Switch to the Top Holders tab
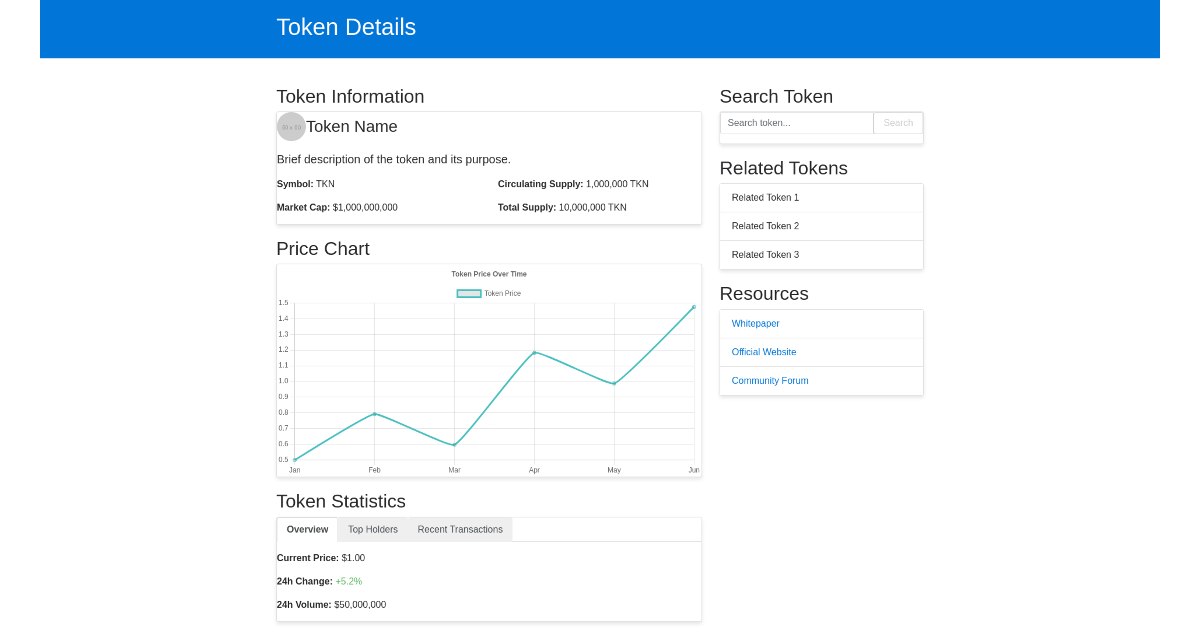This screenshot has width=1200, height=630. [372, 529]
